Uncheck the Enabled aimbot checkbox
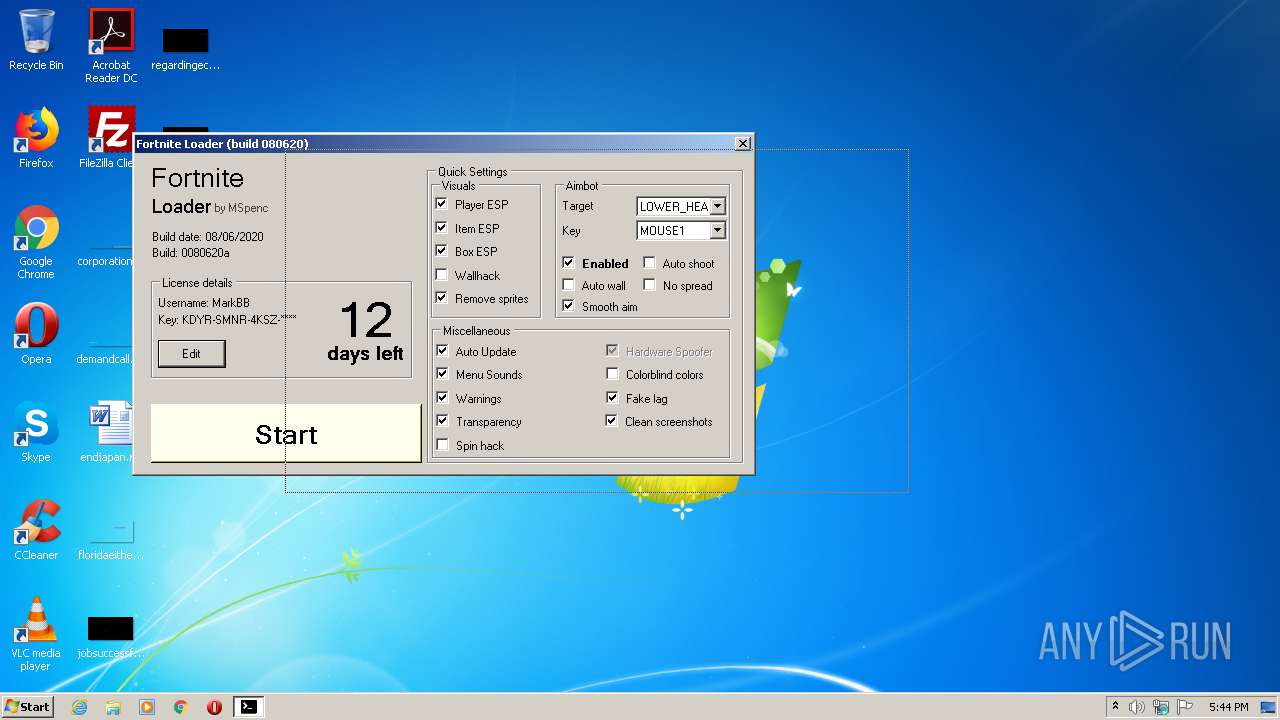The height and width of the screenshot is (720, 1280). [568, 263]
